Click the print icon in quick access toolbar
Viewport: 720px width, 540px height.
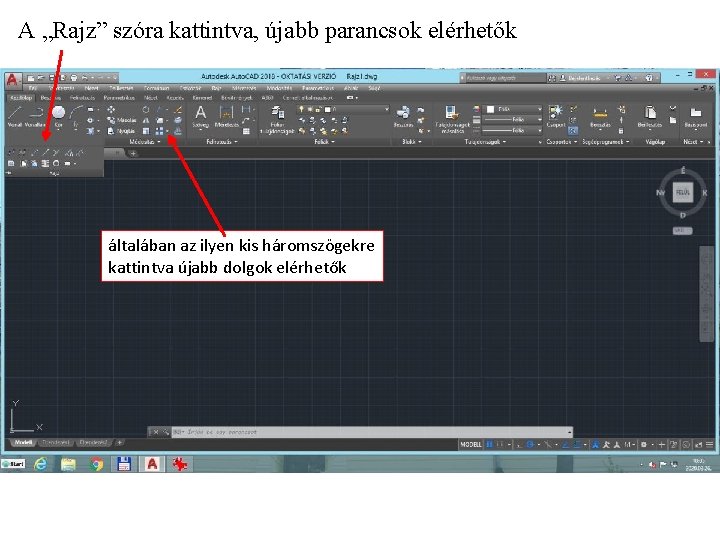73,78
